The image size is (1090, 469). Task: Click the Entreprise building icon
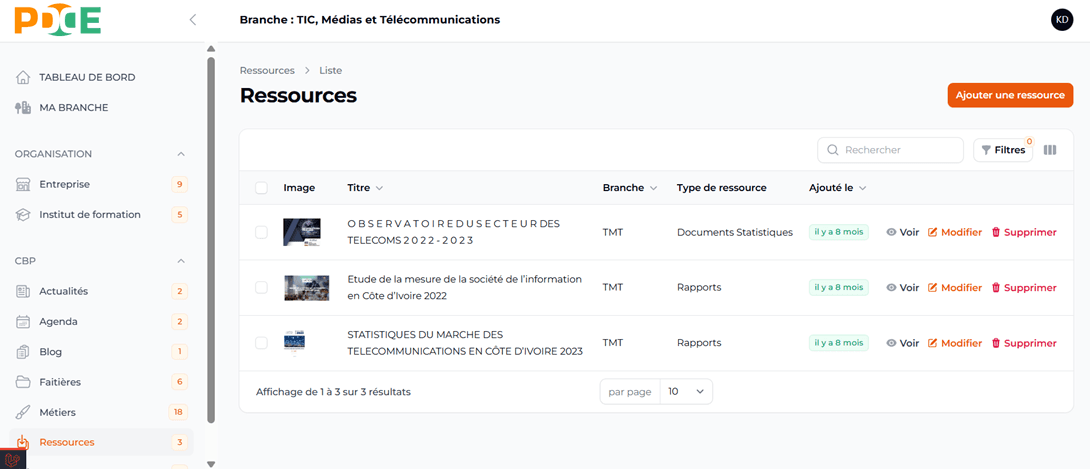[x=23, y=184]
